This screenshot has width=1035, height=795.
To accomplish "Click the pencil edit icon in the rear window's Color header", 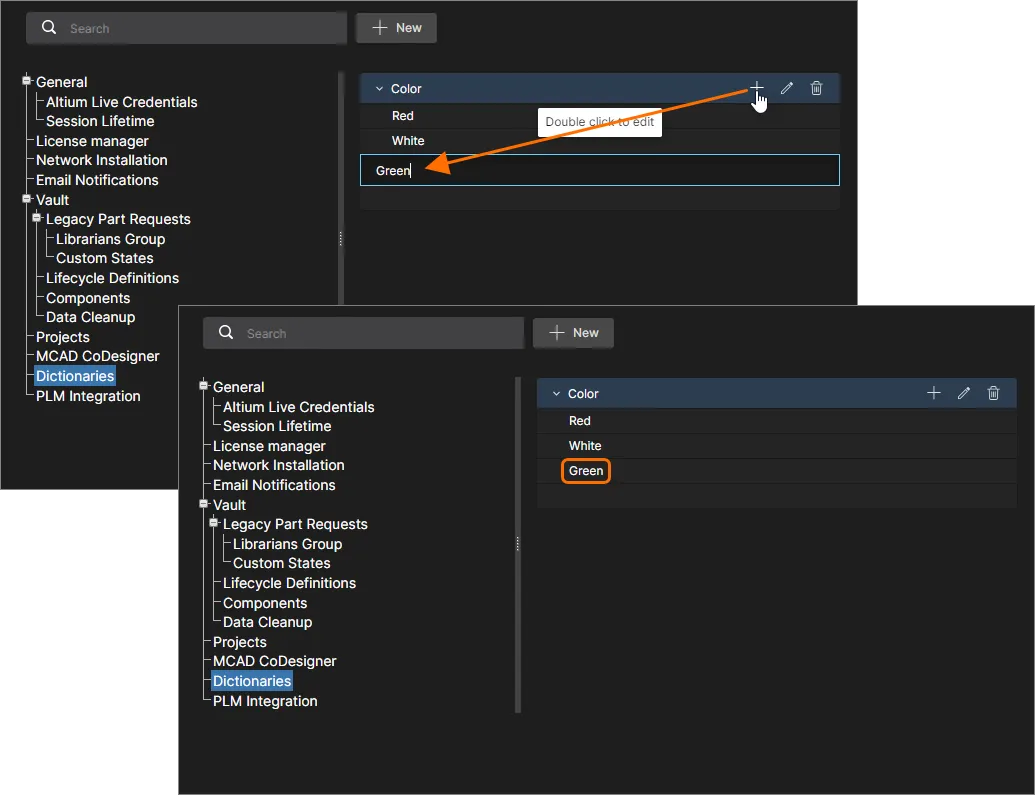I will pos(787,89).
